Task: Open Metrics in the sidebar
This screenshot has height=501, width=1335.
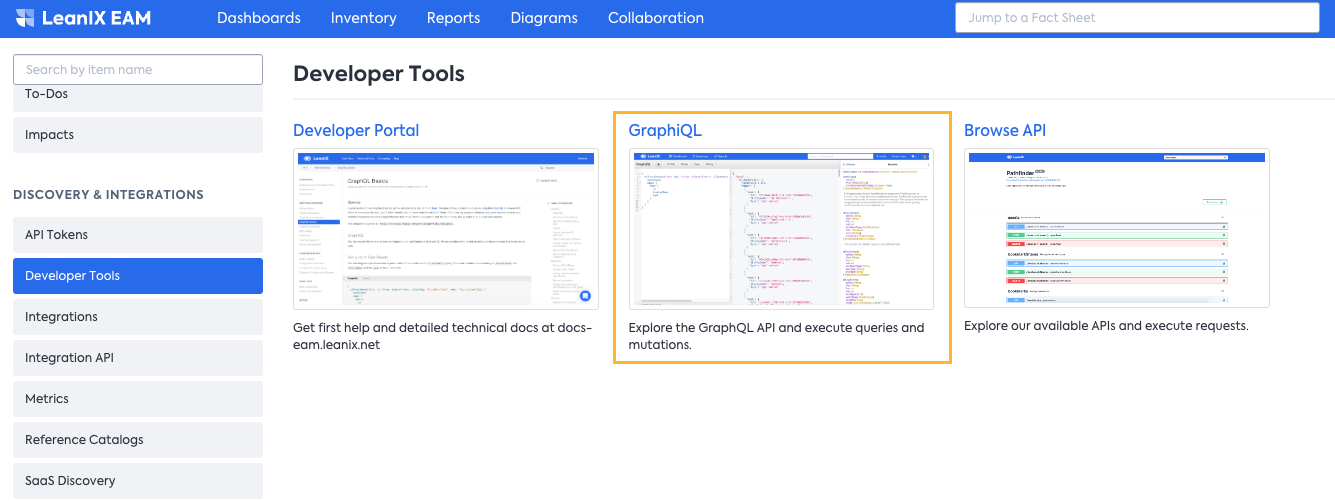Action: 138,399
